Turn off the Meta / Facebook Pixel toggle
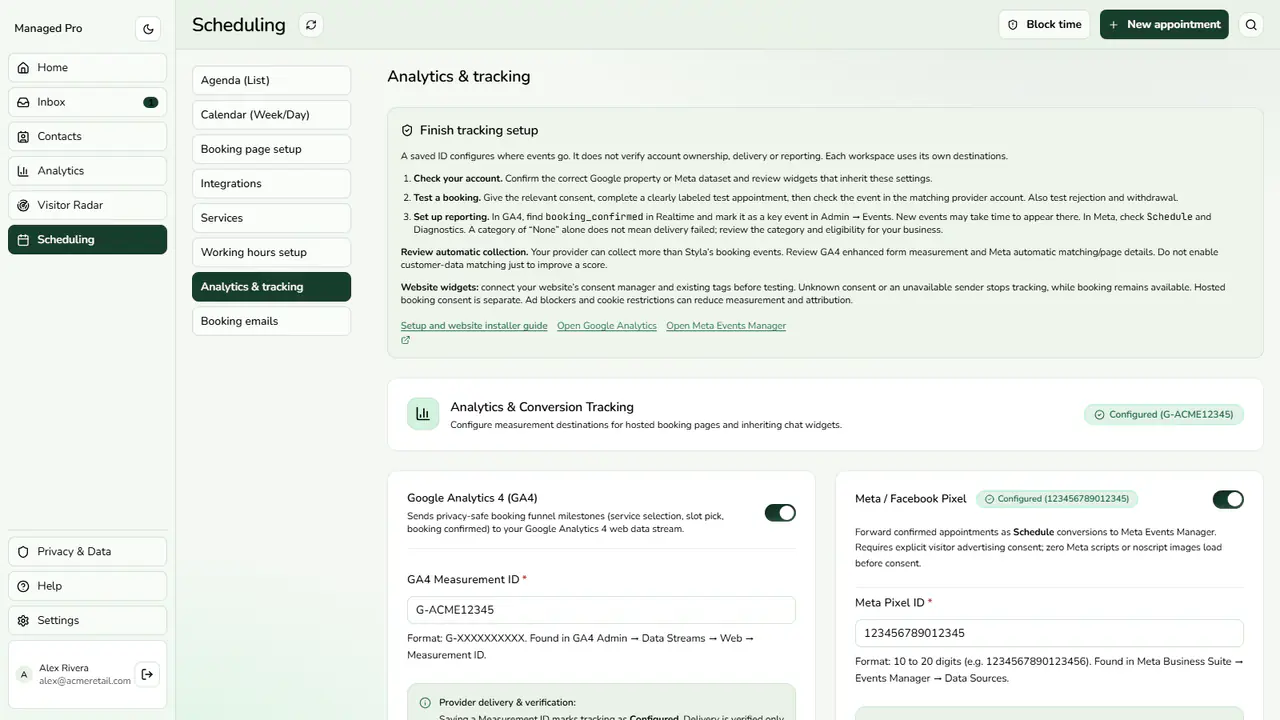This screenshot has height=720, width=1280. [1228, 499]
